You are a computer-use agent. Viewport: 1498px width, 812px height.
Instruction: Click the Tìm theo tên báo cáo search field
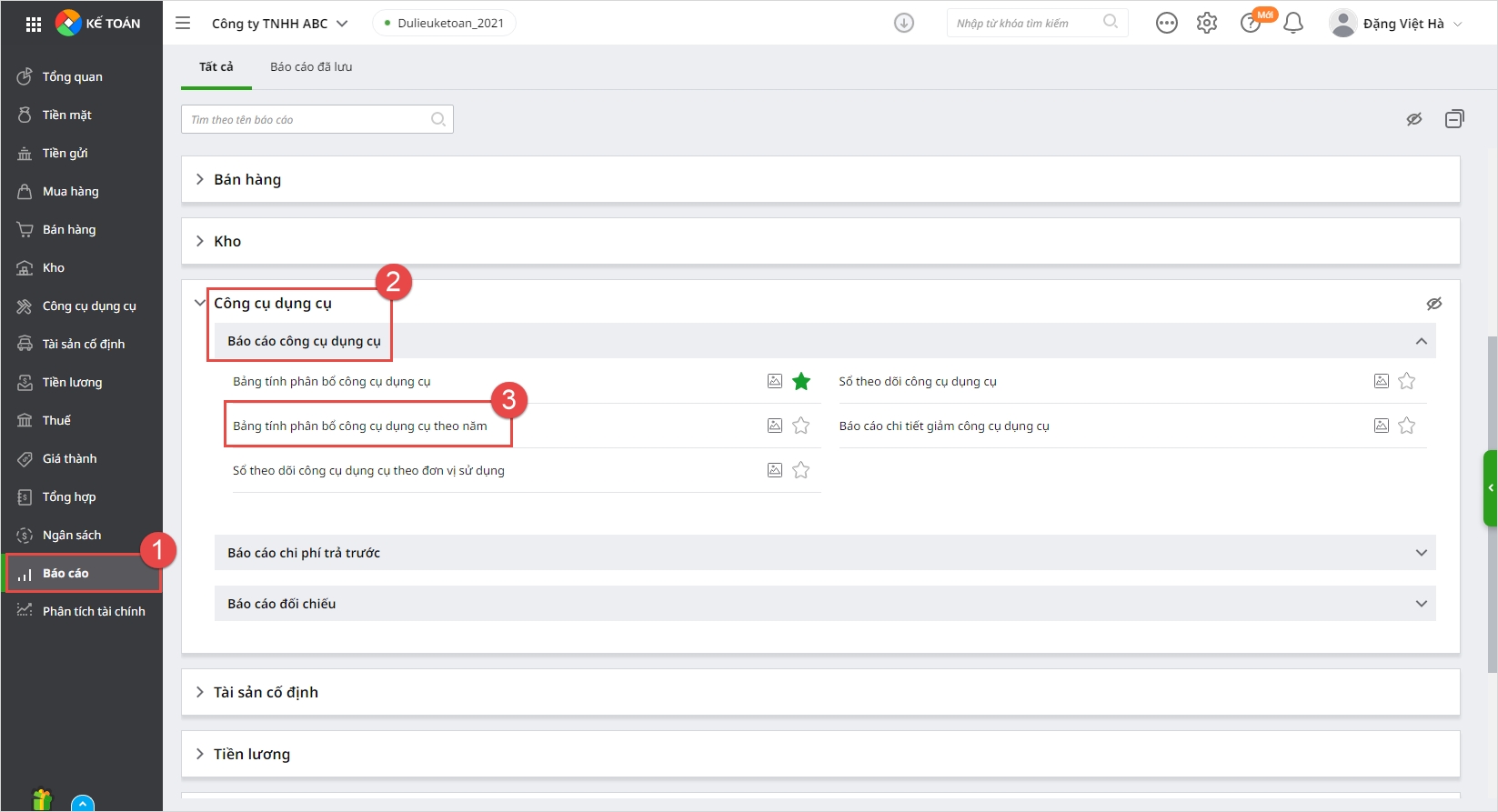pos(307,120)
